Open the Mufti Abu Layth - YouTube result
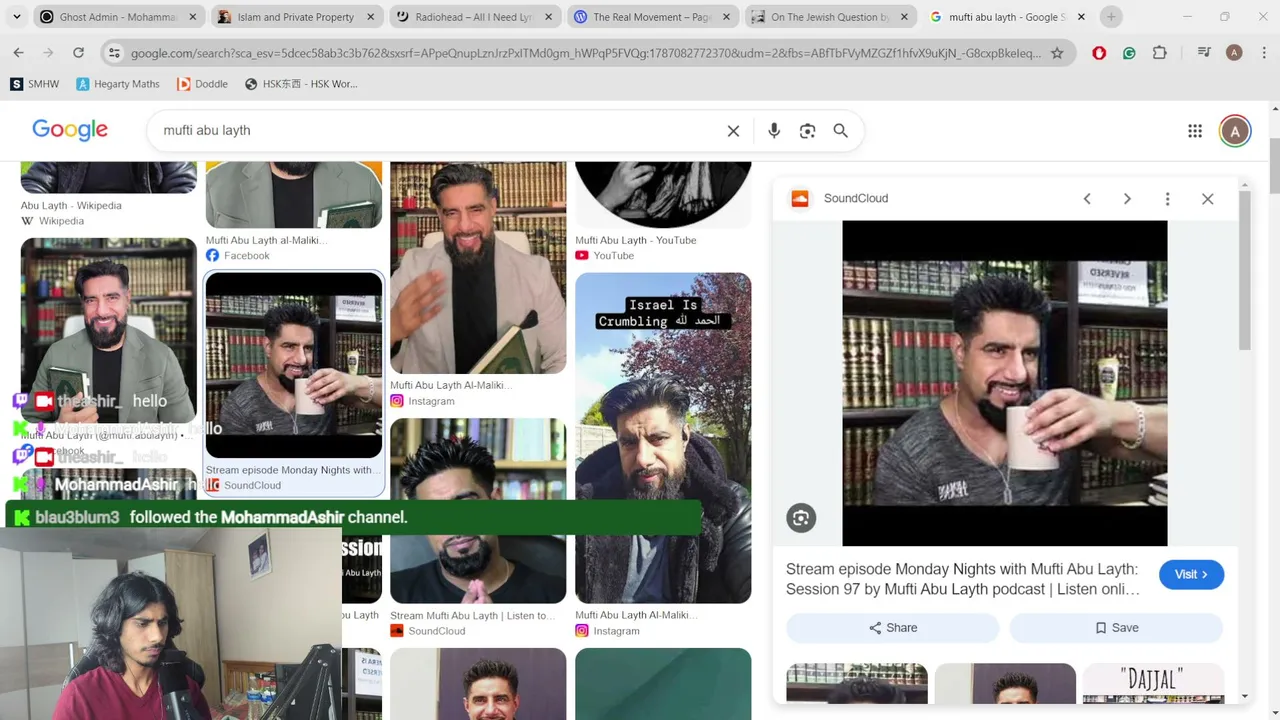This screenshot has width=1280, height=720. pyautogui.click(x=635, y=240)
